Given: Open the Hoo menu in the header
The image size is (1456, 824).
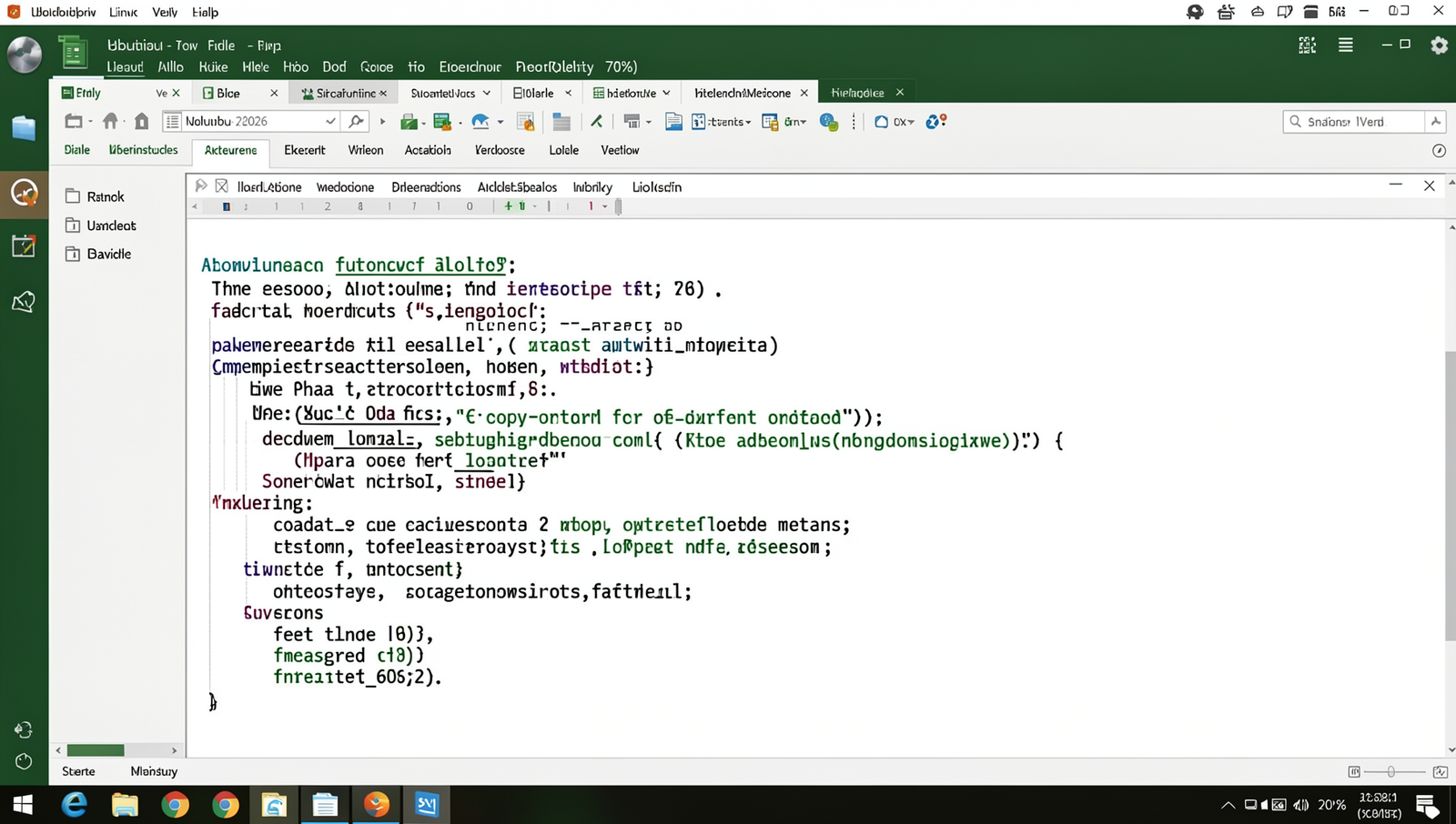Looking at the screenshot, I should click(x=296, y=66).
